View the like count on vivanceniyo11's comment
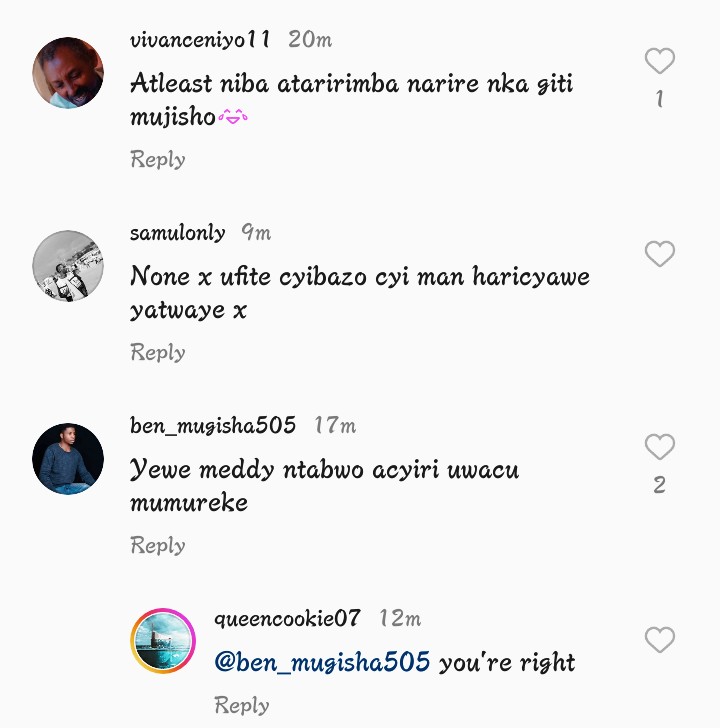The image size is (720, 728). 659,99
